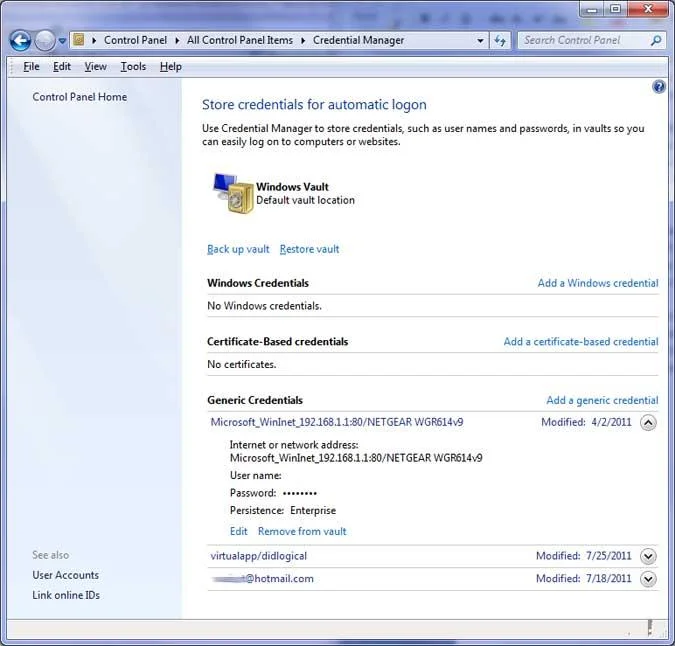Click the greyed-out Forward arrow button

[x=45, y=41]
